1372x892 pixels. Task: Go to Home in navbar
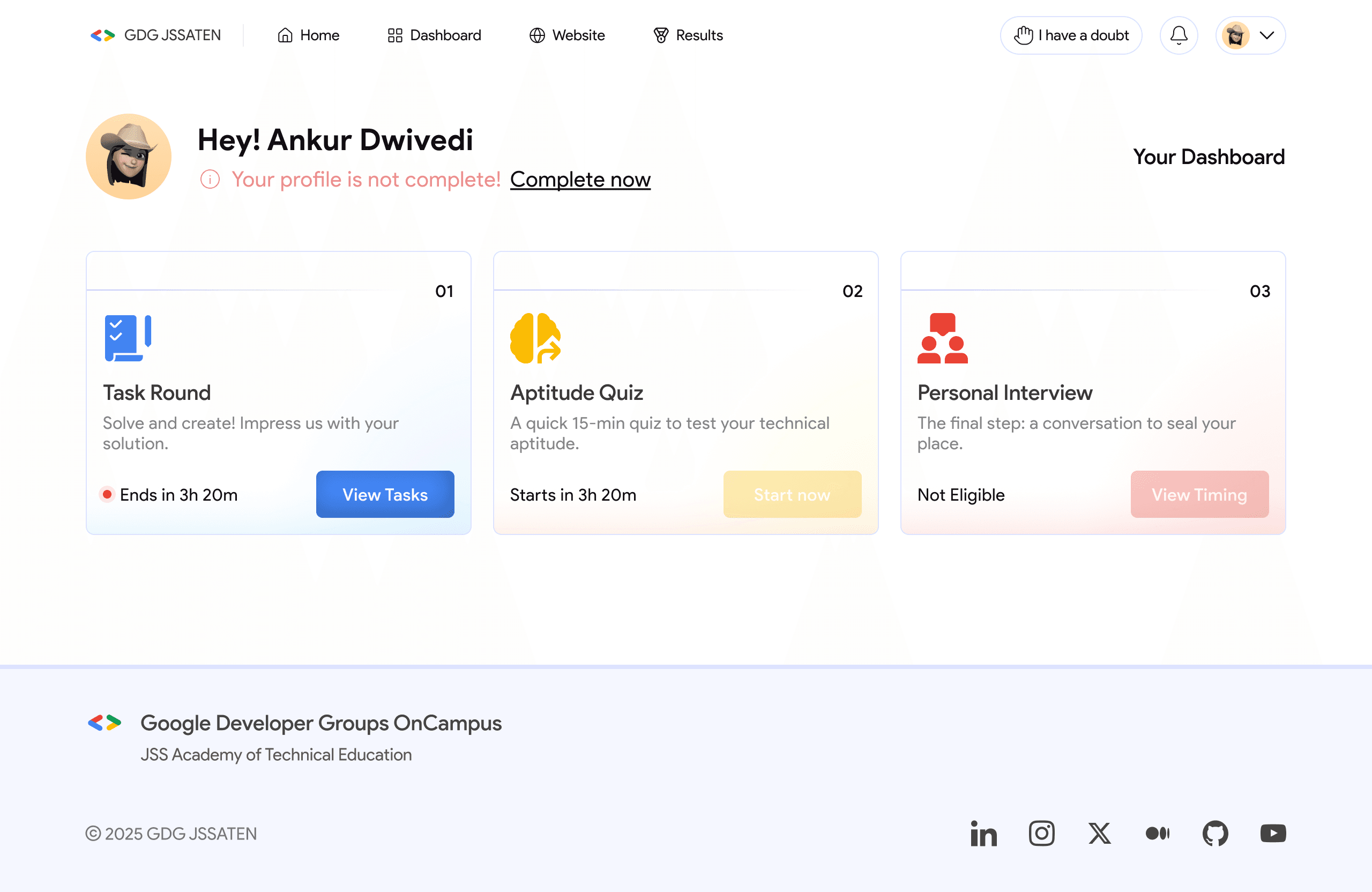point(308,35)
